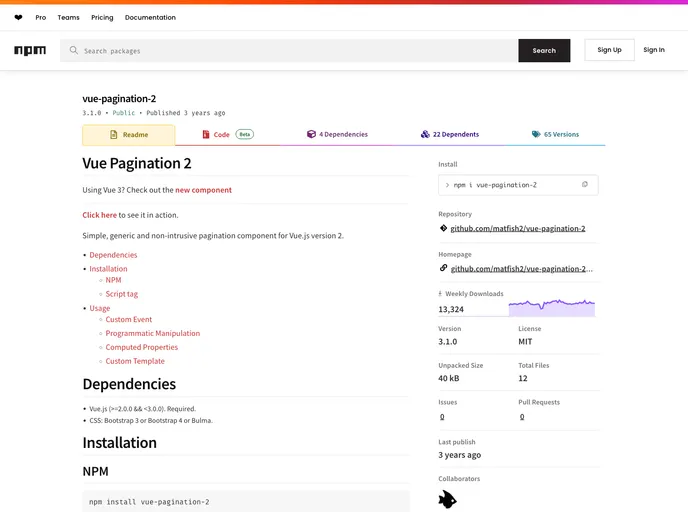Copy the npm install command

[x=584, y=185]
